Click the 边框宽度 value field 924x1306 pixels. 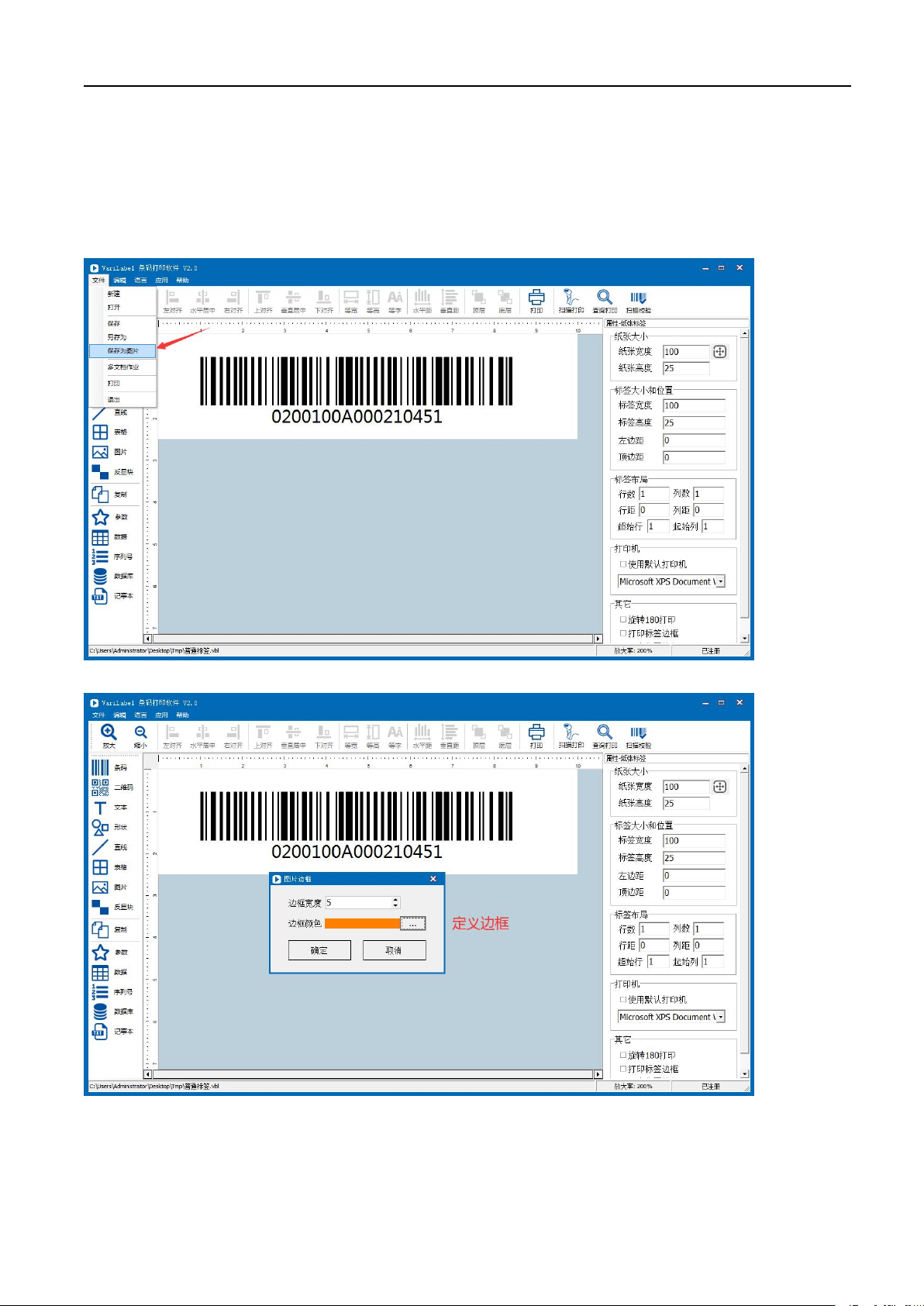click(x=358, y=903)
